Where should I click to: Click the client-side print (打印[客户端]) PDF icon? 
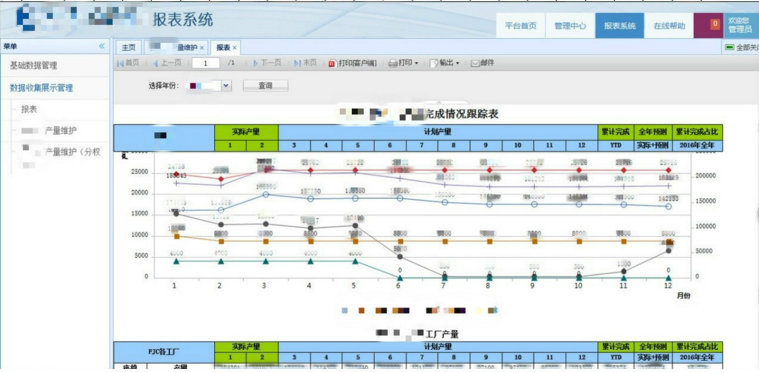(x=332, y=63)
